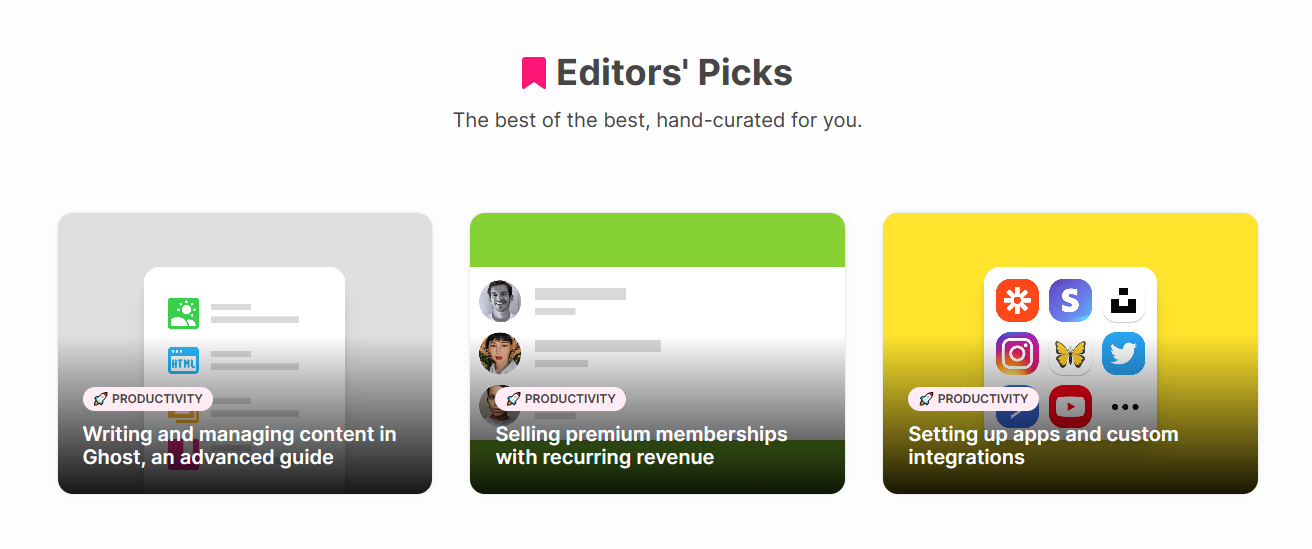Click the second member avatar photo
1312x549 pixels.
pos(500,354)
